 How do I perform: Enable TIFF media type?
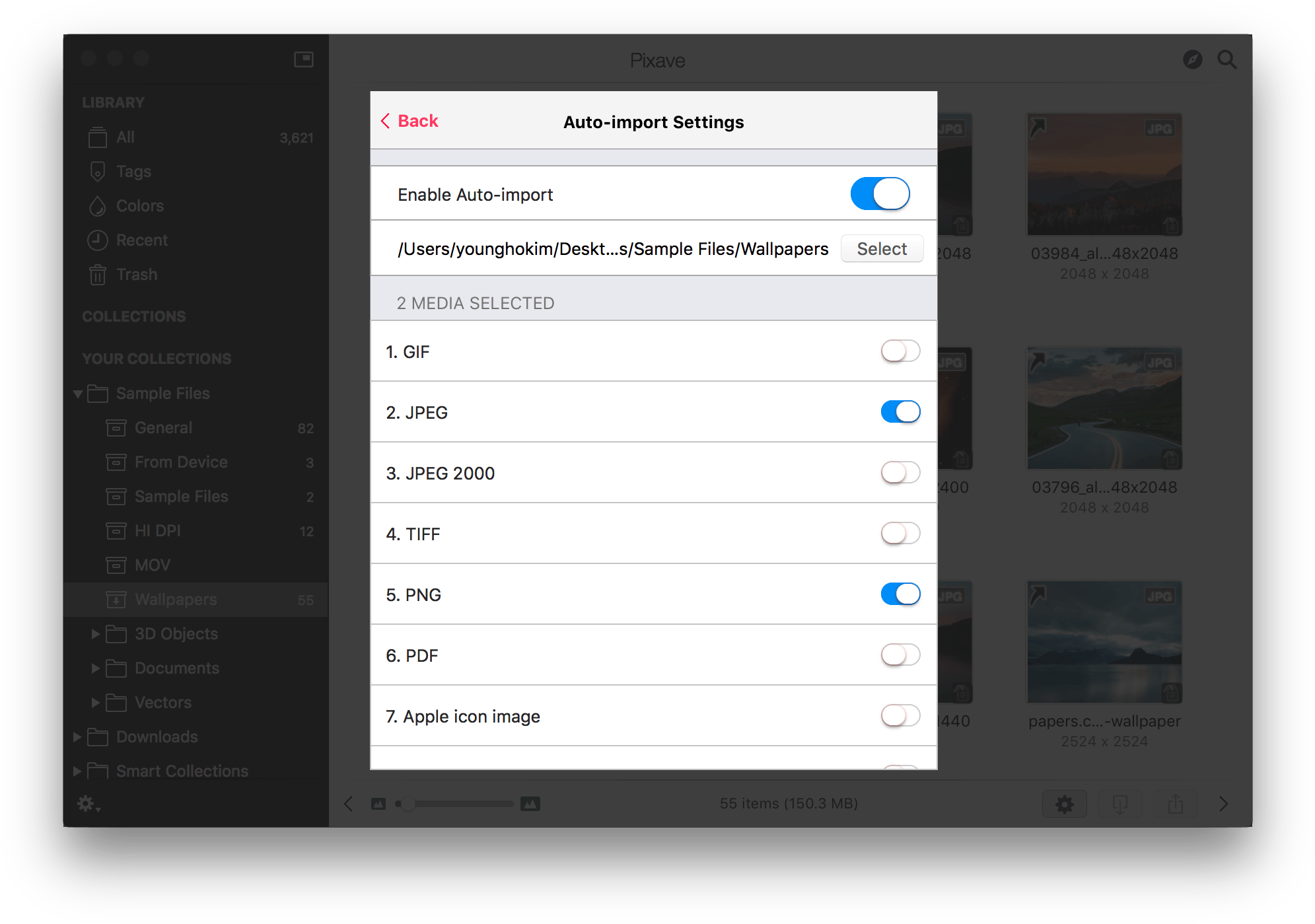click(900, 534)
